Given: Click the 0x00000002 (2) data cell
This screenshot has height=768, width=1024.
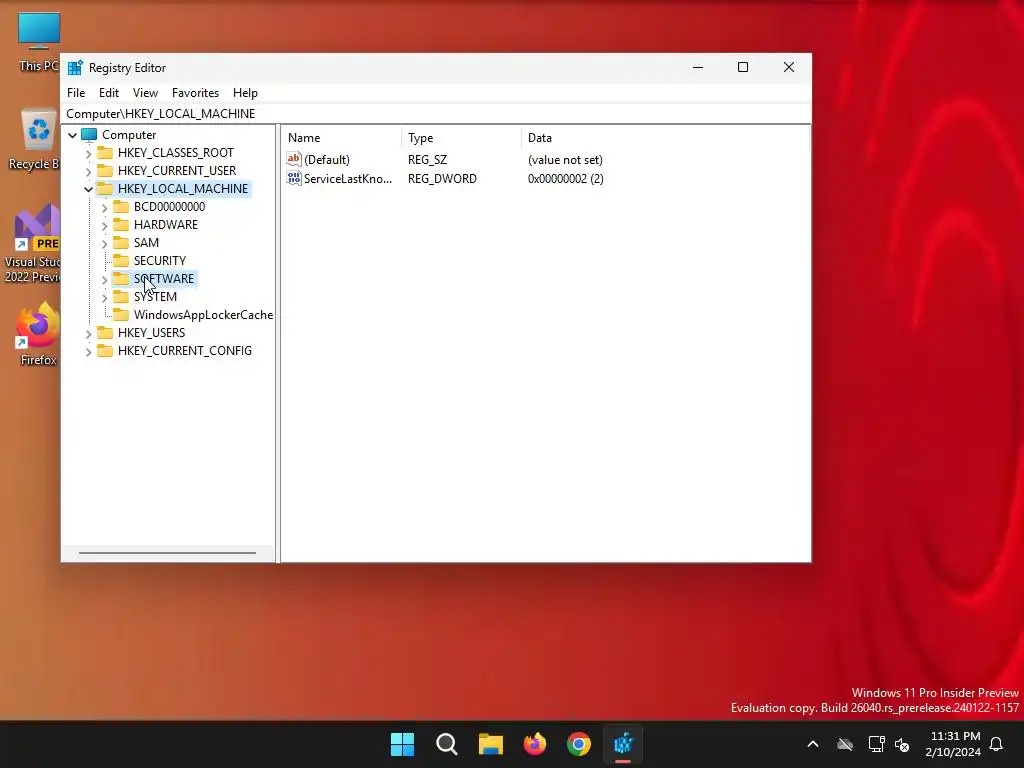Looking at the screenshot, I should click(566, 179).
